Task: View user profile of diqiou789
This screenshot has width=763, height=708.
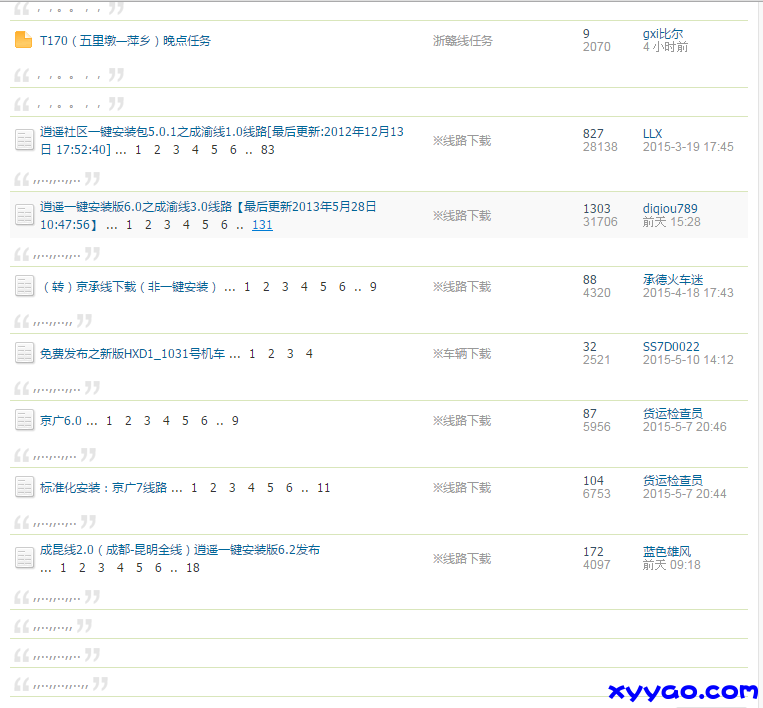Action: point(670,209)
